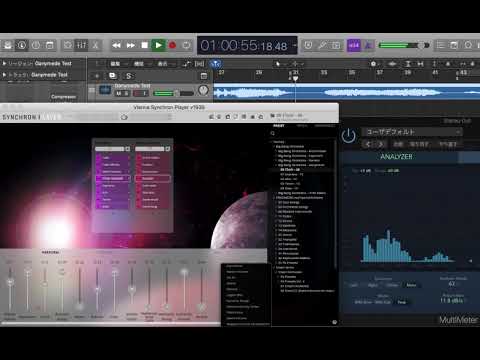Click the ペースト paste button in MultiMeter
The height and width of the screenshot is (360, 480).
(448, 144)
